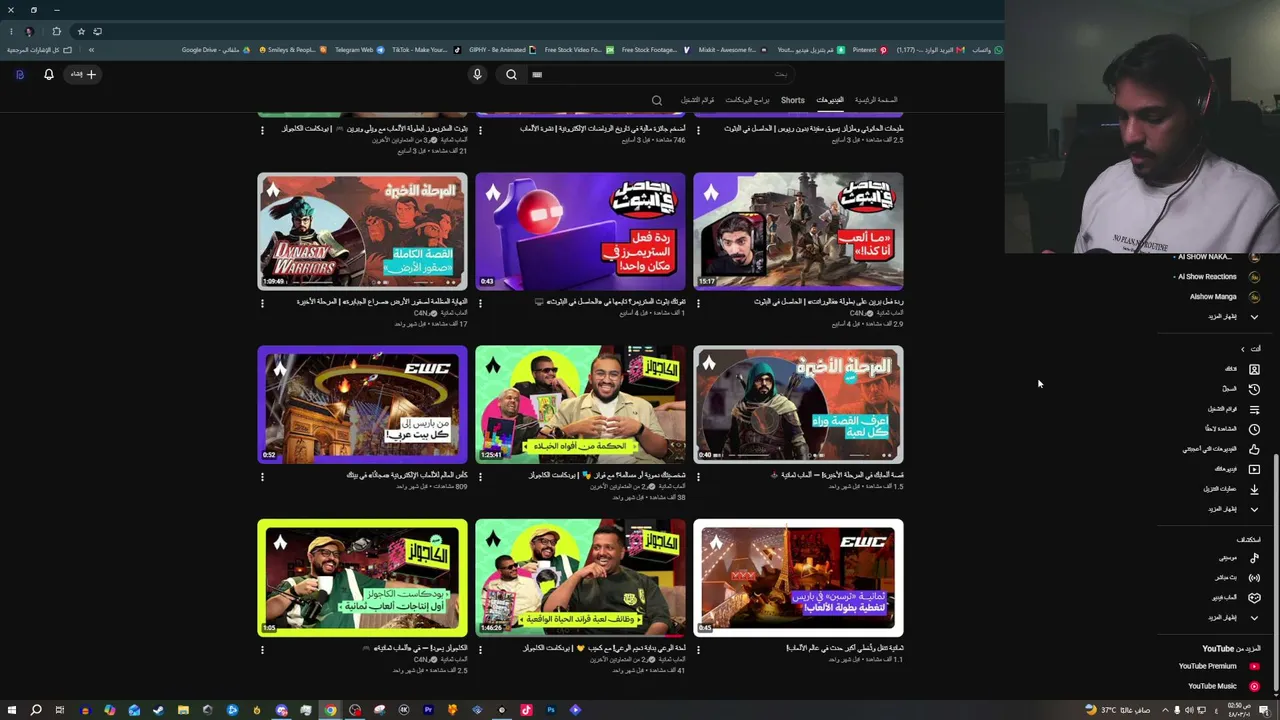Open options menu for the 1:25:41 podcast video
The image size is (1280, 720).
point(481,476)
